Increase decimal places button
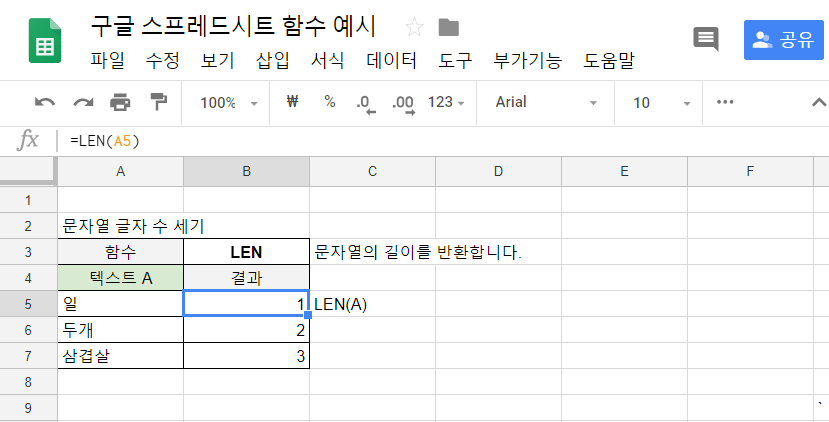The width and height of the screenshot is (829, 422). [403, 103]
